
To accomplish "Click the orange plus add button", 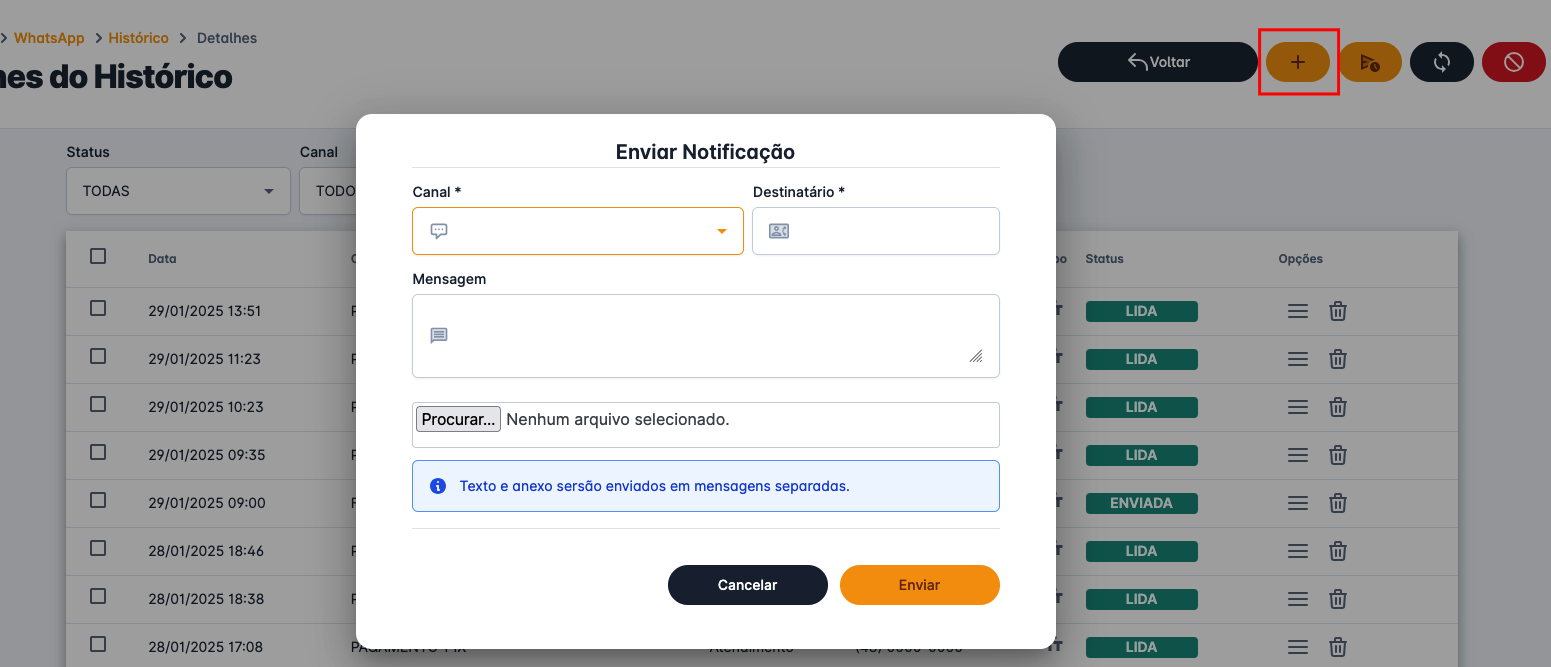I will pos(1297,62).
